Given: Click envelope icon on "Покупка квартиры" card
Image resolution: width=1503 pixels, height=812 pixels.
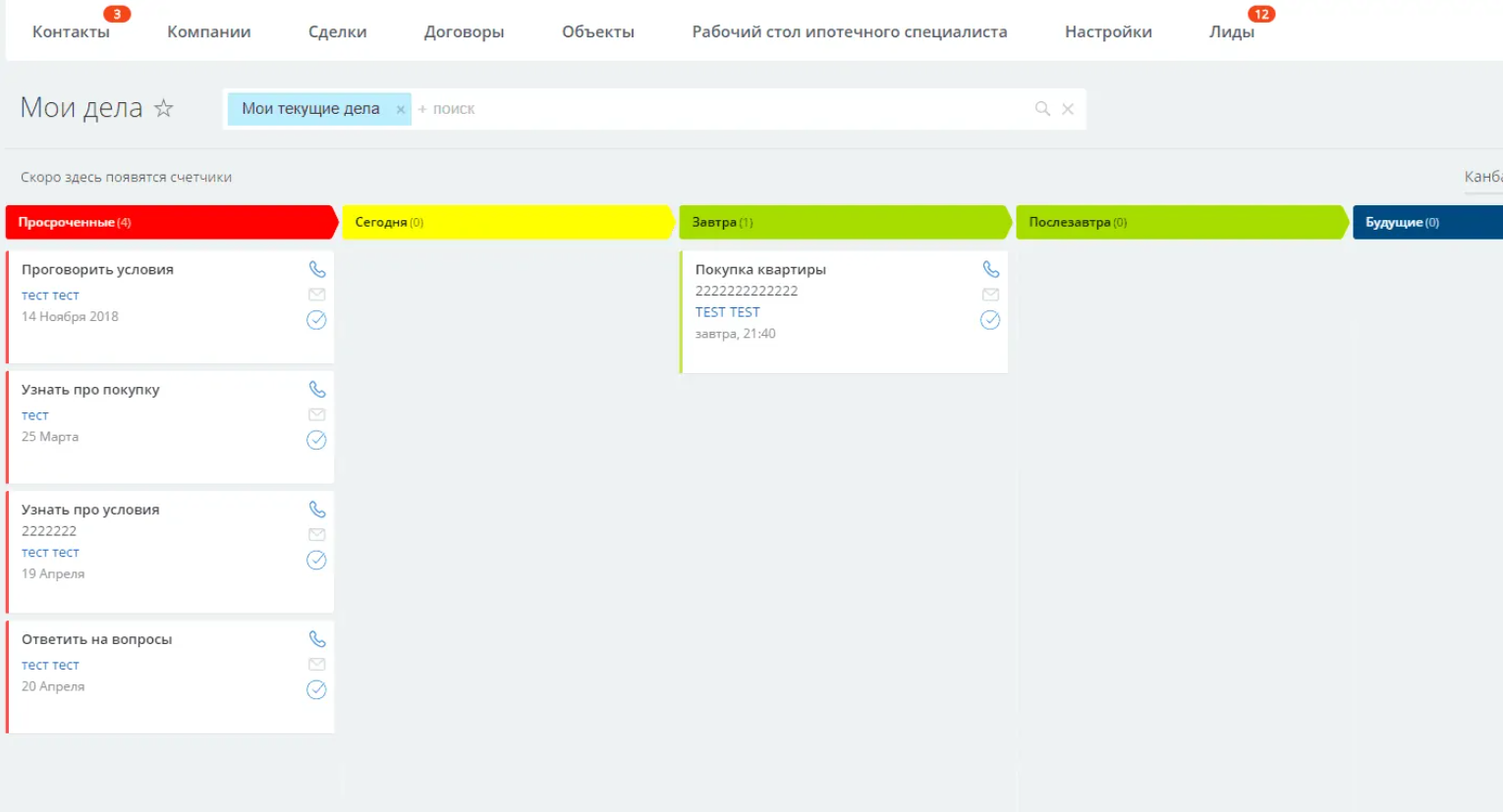Looking at the screenshot, I should pos(991,295).
